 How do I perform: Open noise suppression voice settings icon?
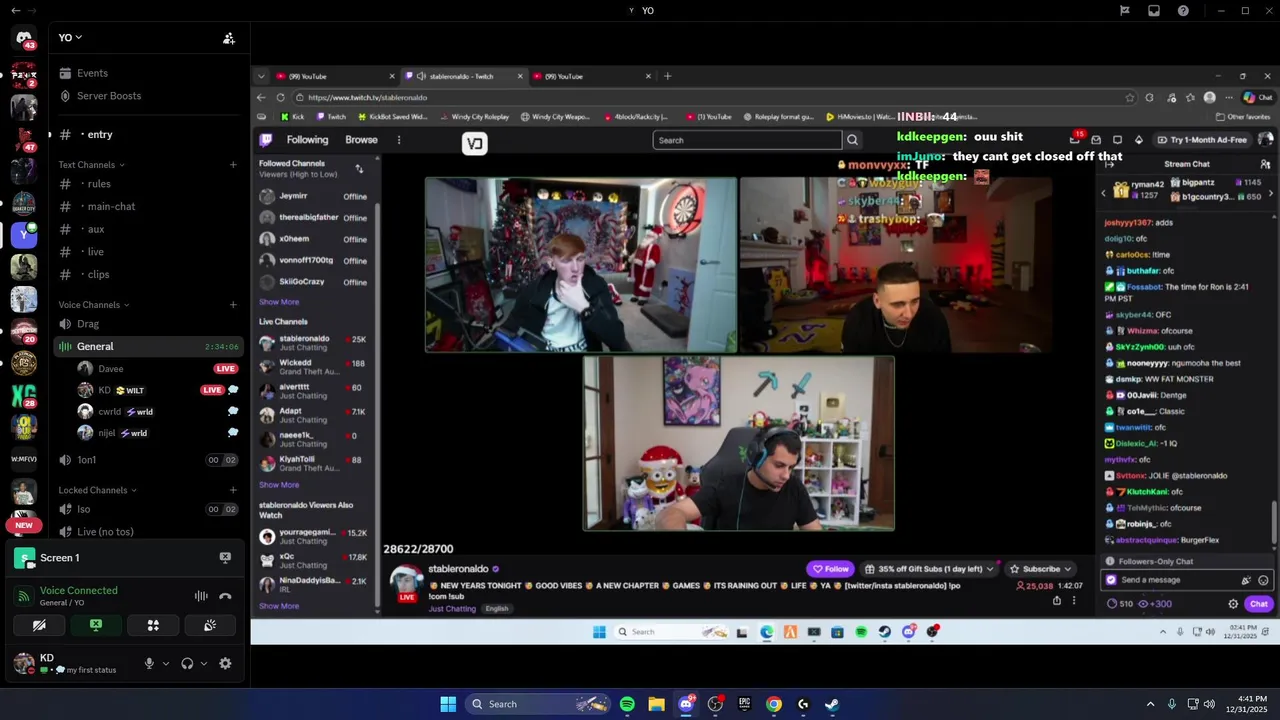[x=201, y=596]
